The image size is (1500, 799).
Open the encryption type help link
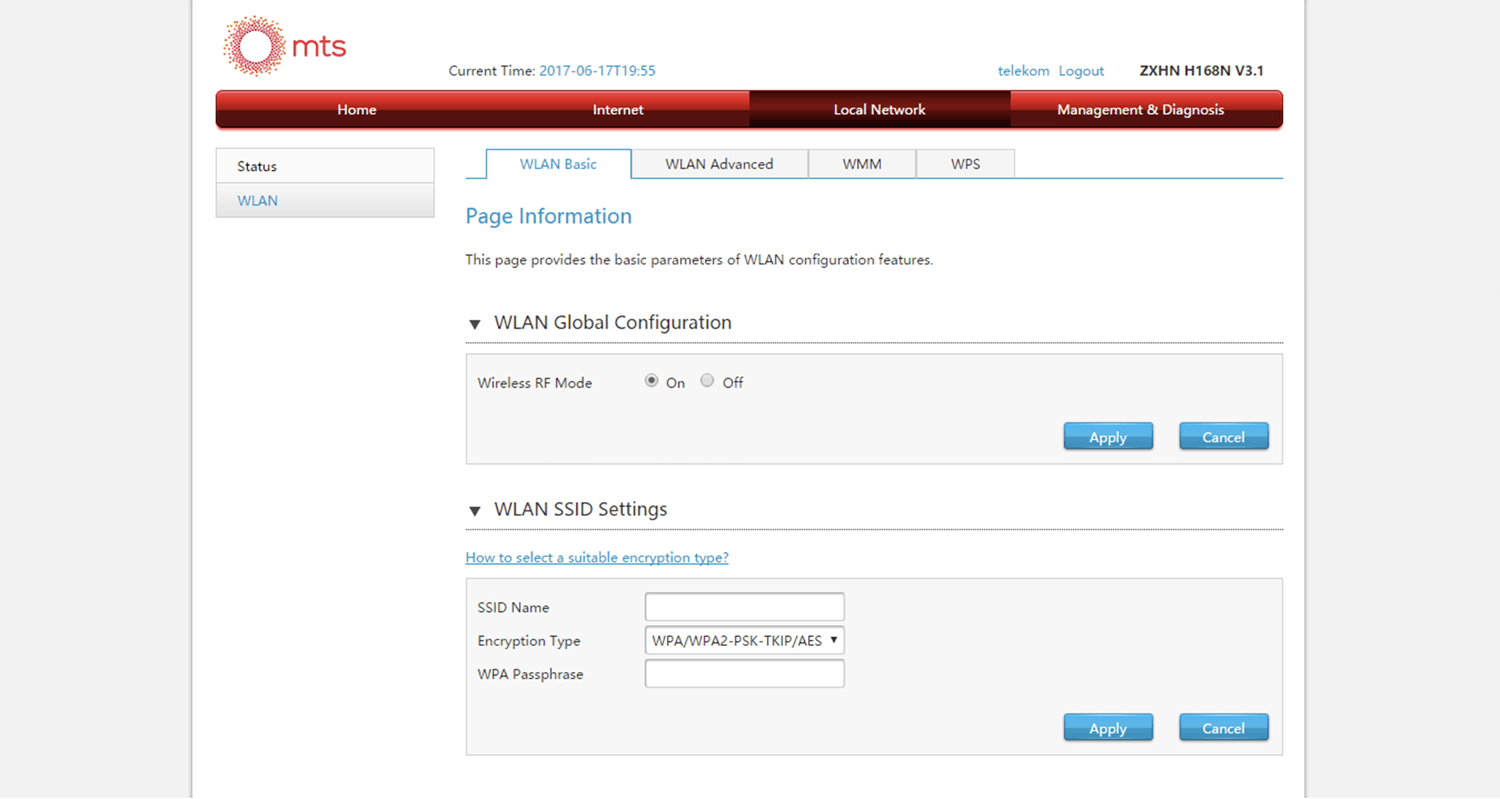(x=597, y=558)
